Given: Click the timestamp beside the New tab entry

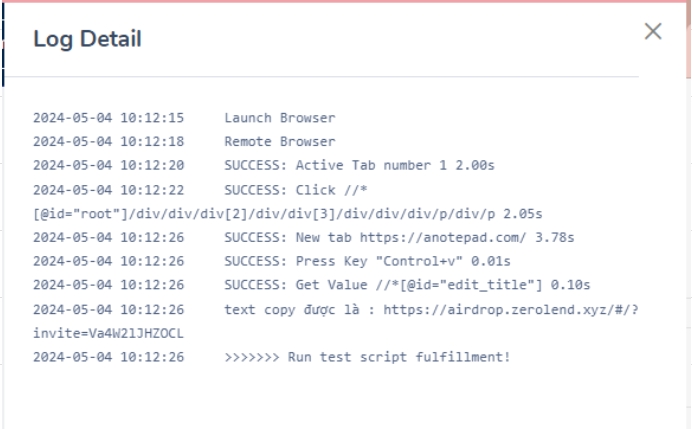Looking at the screenshot, I should [108, 238].
